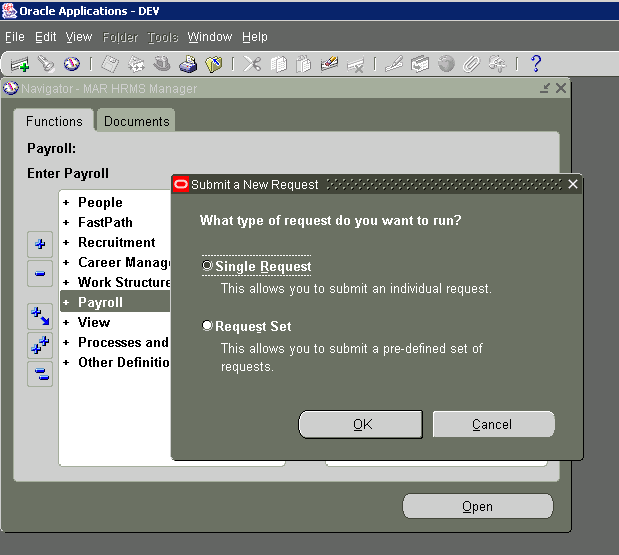Open the View menu in menu bar

[79, 37]
